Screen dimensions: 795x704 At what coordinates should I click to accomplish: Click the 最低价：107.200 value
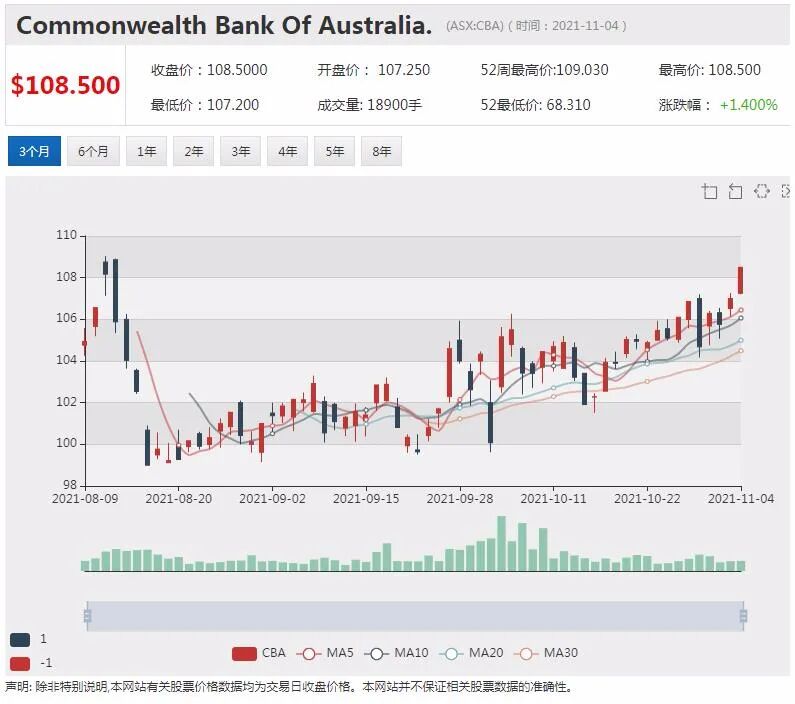(205, 105)
